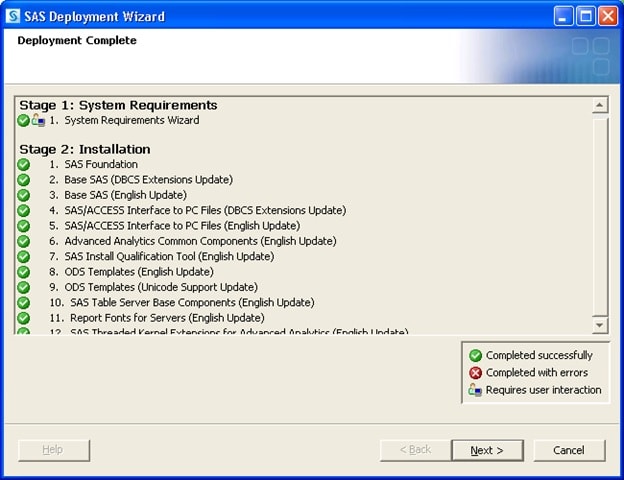Click the Stage 2: Installation heading

[x=85, y=149]
